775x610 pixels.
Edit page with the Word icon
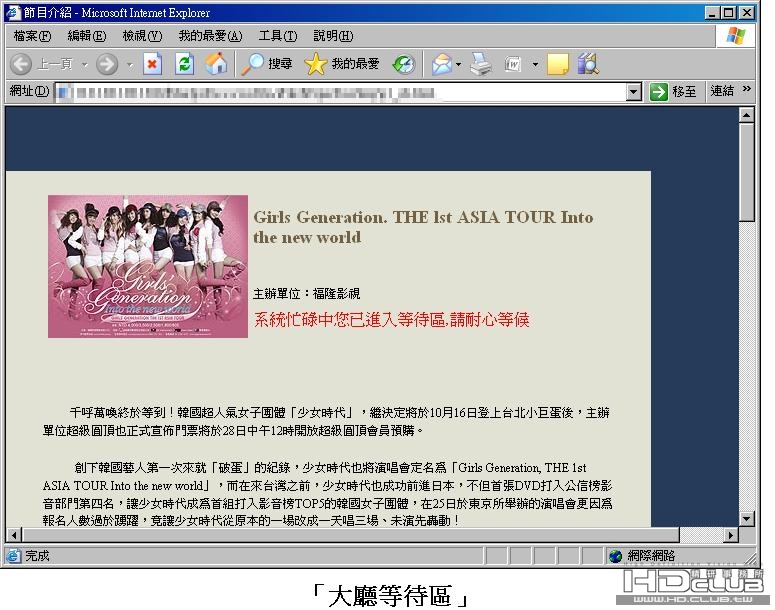pyautogui.click(x=514, y=64)
